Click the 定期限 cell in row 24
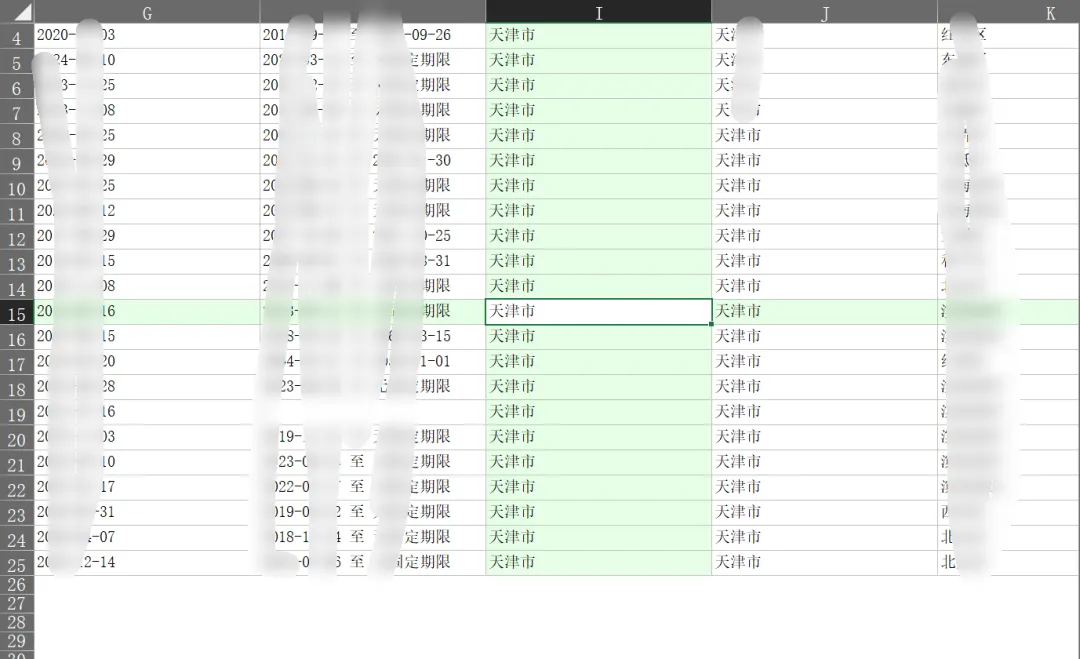This screenshot has width=1080, height=659. point(373,538)
